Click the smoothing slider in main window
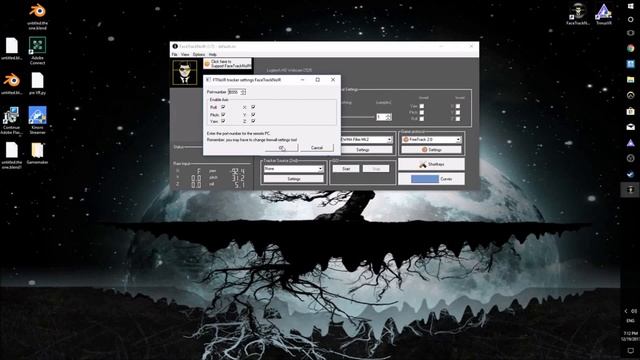 click(x=357, y=117)
